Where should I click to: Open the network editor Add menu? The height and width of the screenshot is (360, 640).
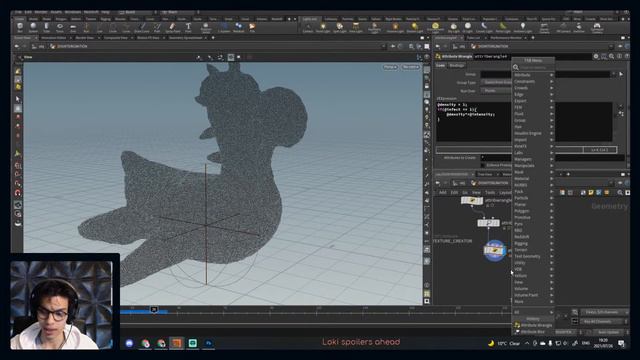tap(442, 192)
